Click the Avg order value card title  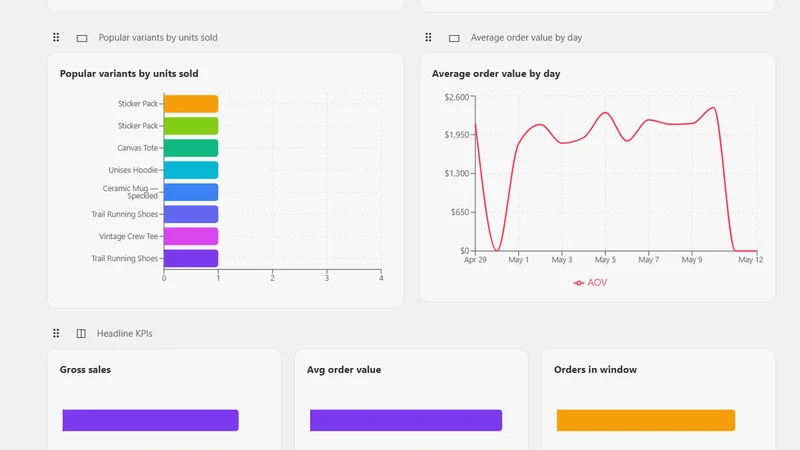[344, 369]
